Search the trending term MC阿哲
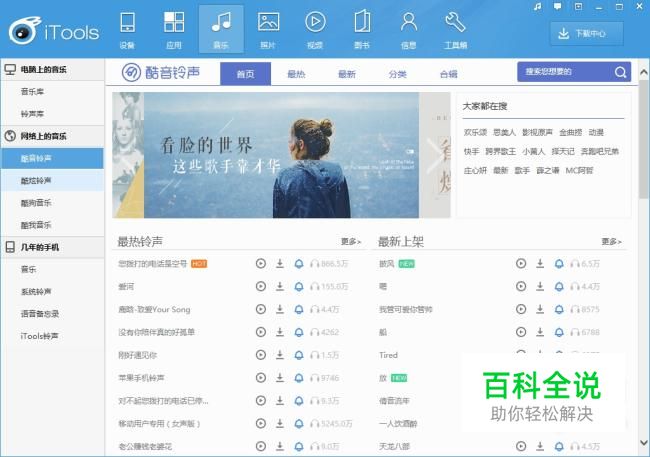Image resolution: width=650 pixels, height=457 pixels. click(579, 170)
